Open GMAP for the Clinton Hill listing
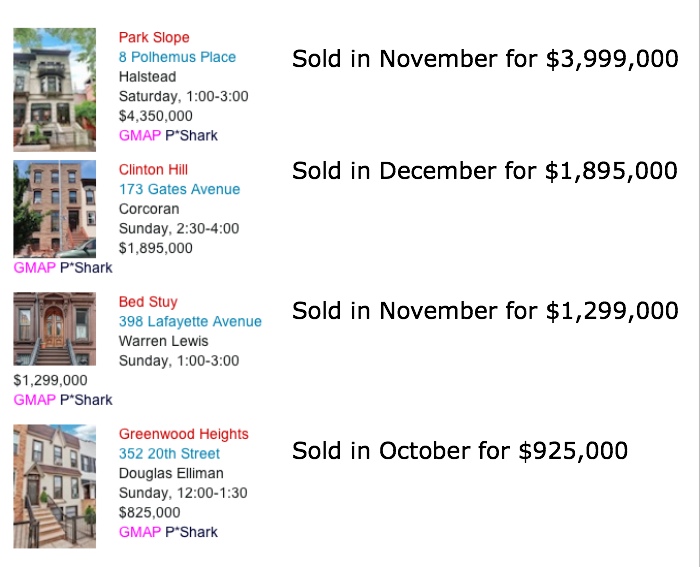 point(34,267)
